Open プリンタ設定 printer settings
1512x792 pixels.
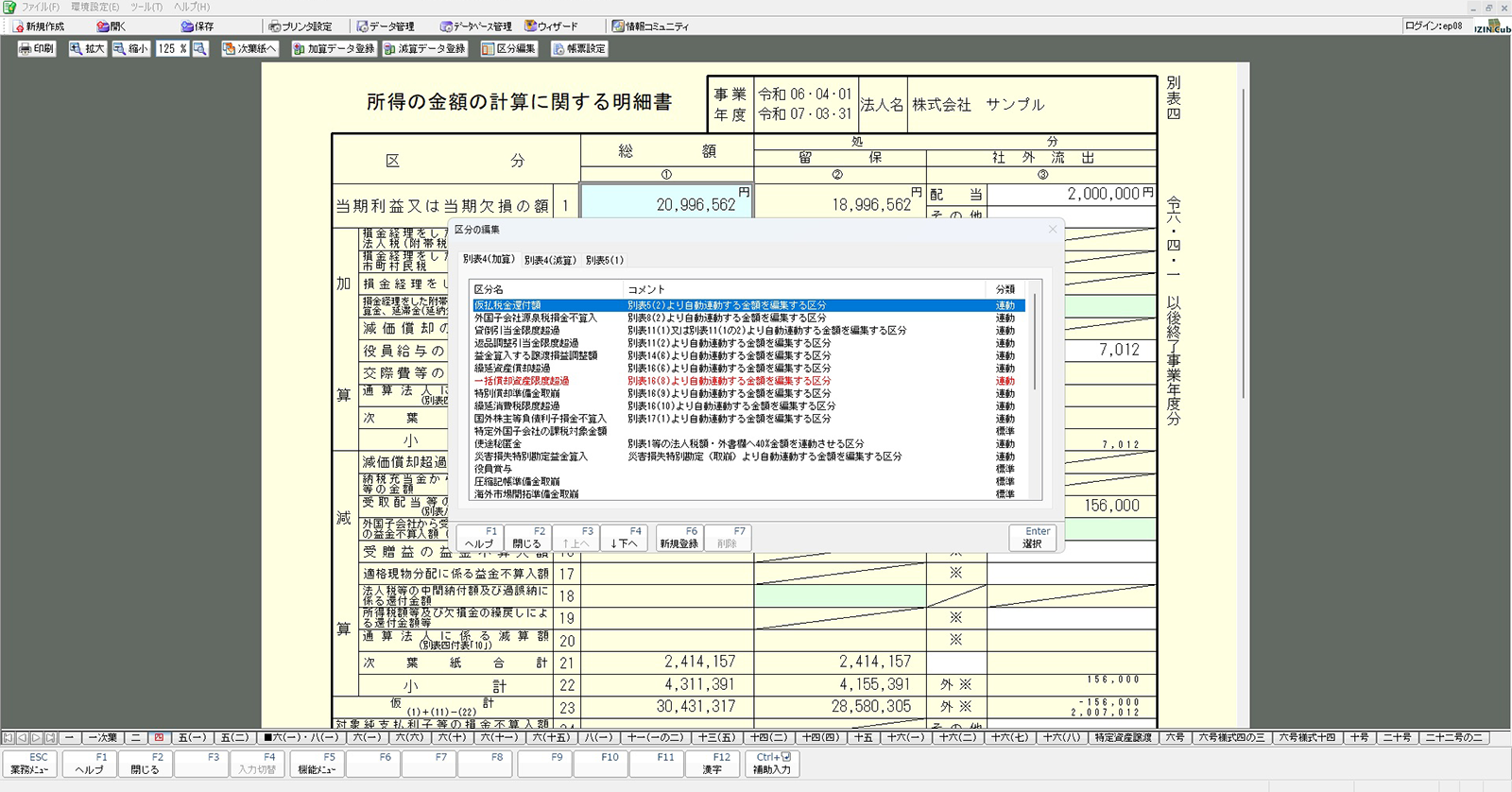coord(301,26)
